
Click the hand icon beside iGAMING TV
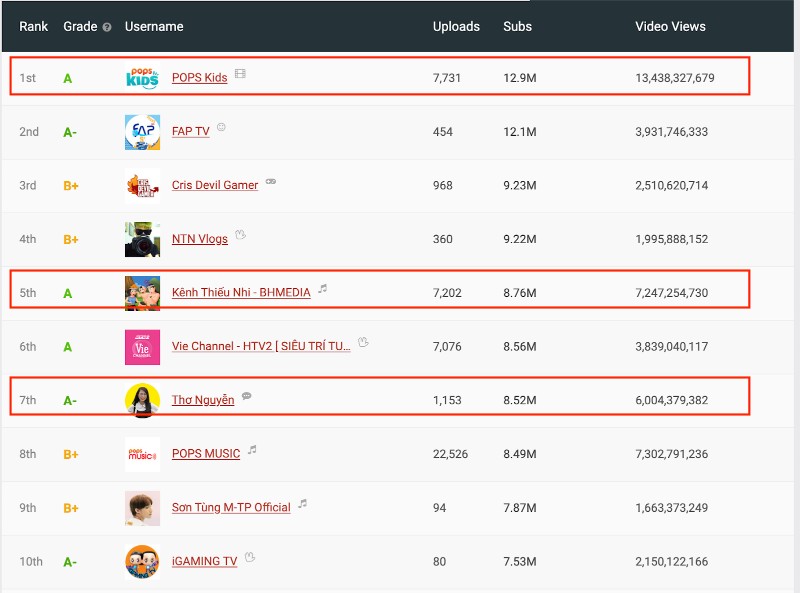pyautogui.click(x=249, y=557)
